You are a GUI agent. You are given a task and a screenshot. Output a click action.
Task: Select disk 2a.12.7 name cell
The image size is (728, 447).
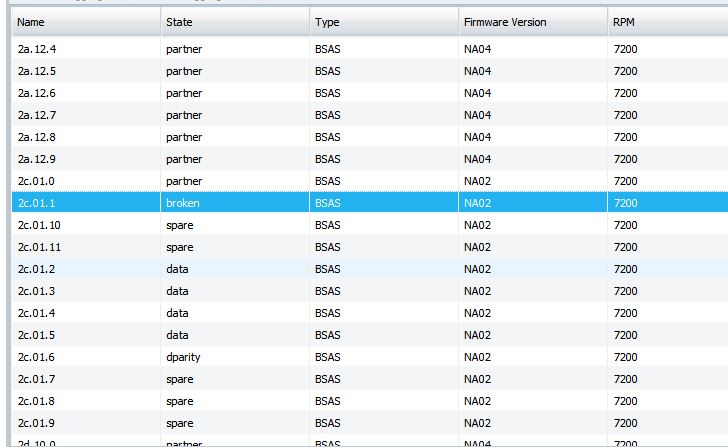[x=86, y=115]
